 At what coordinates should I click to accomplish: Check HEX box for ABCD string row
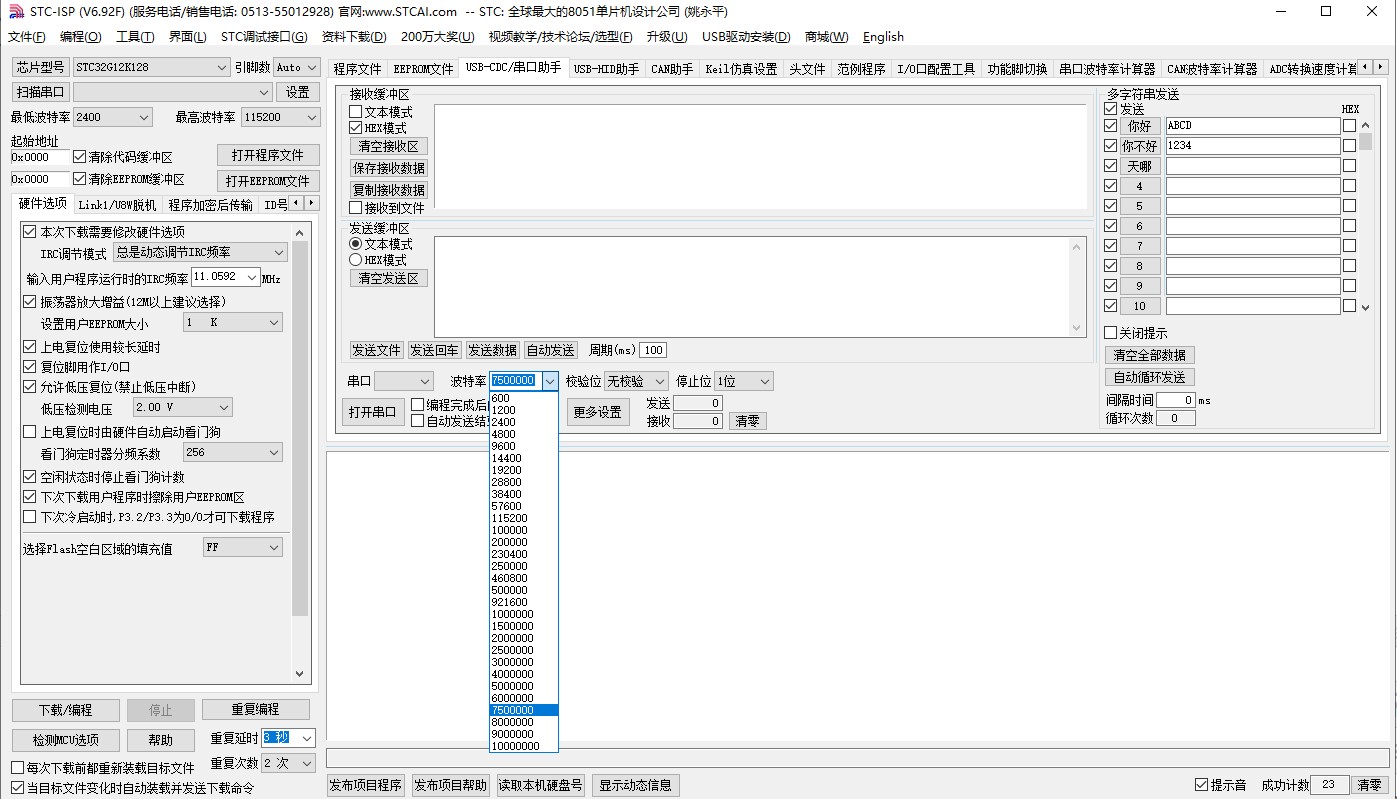pyautogui.click(x=1349, y=126)
